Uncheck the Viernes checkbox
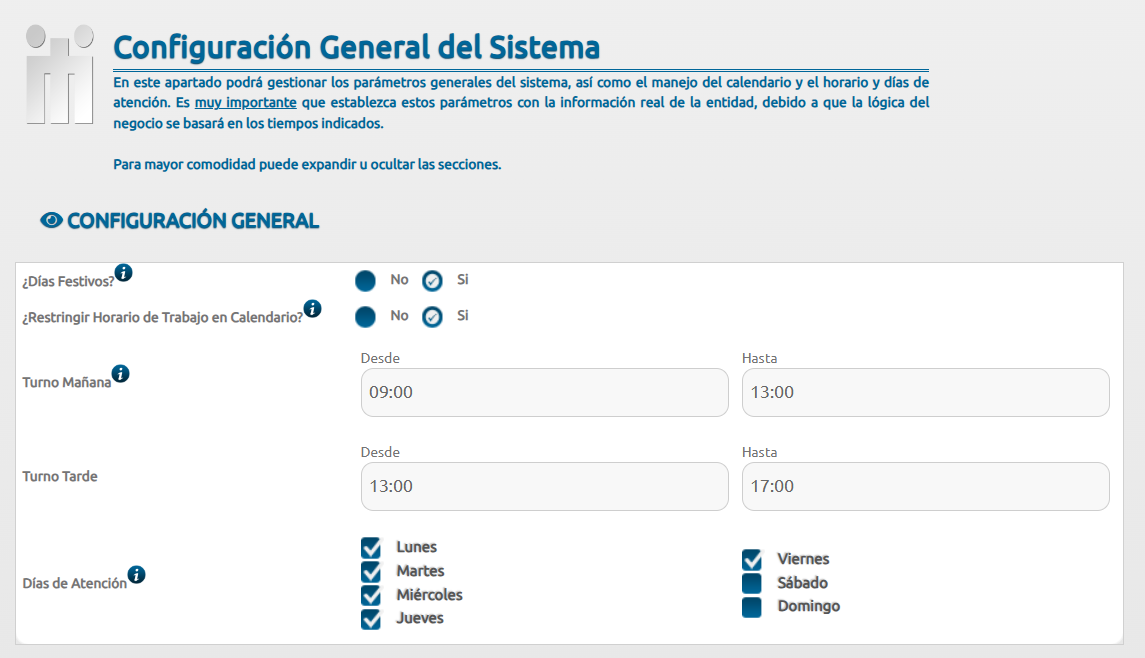The height and width of the screenshot is (658, 1145). coord(752,560)
